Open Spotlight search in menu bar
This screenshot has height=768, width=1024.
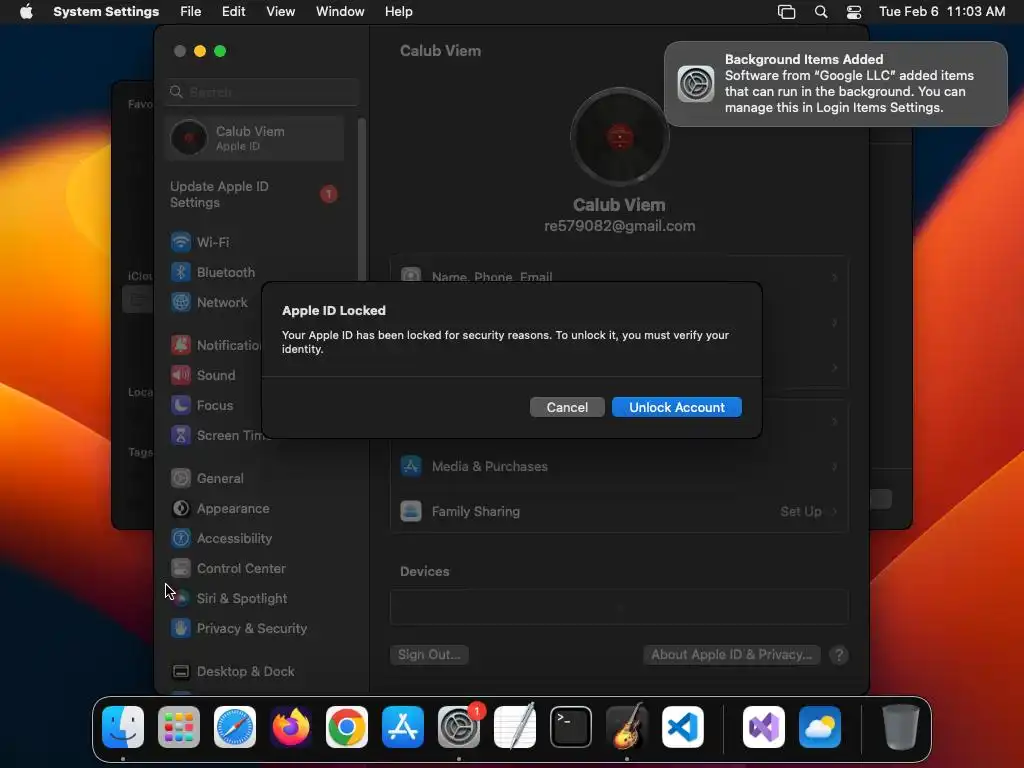click(x=821, y=12)
